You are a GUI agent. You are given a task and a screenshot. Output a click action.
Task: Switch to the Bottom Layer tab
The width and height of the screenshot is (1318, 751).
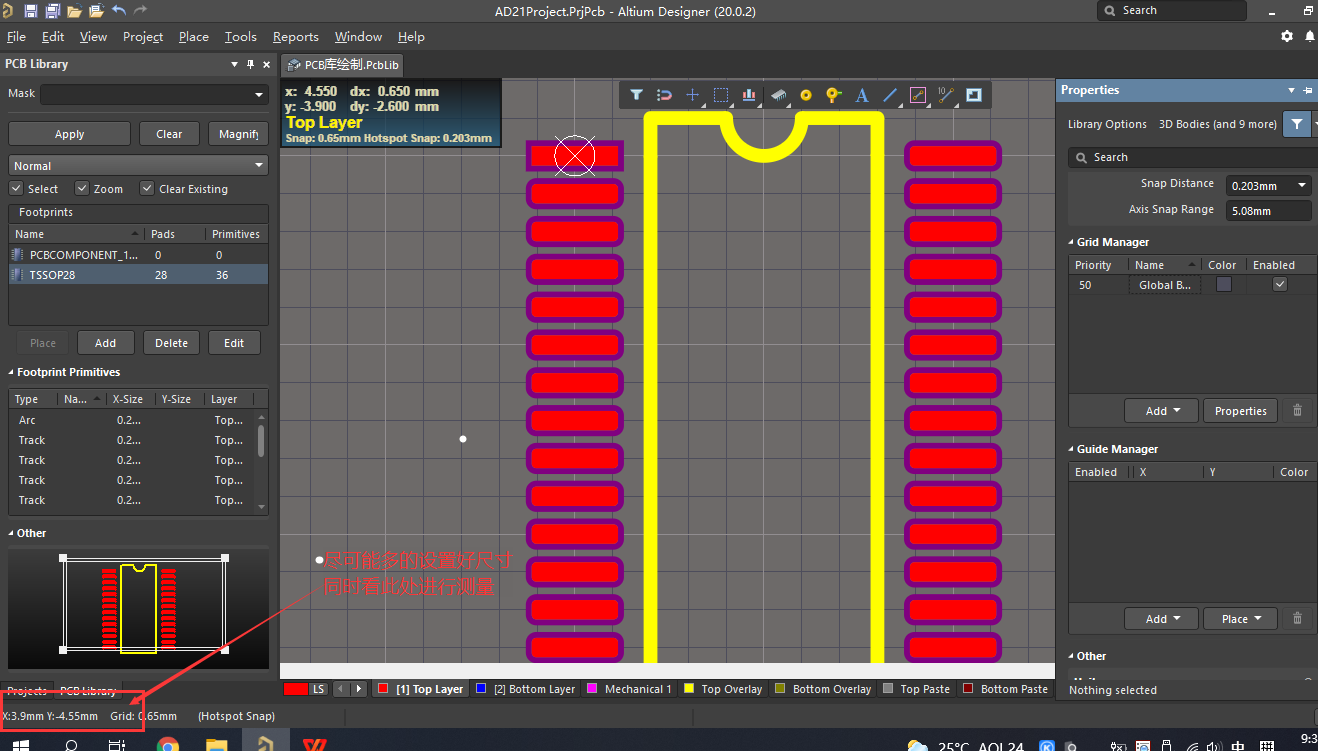click(x=525, y=689)
